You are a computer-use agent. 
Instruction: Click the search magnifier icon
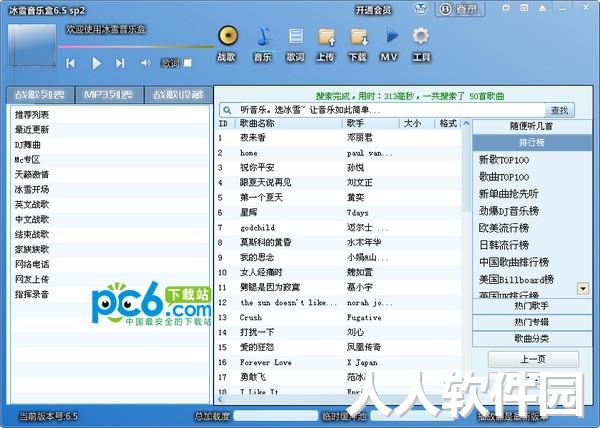point(227,110)
